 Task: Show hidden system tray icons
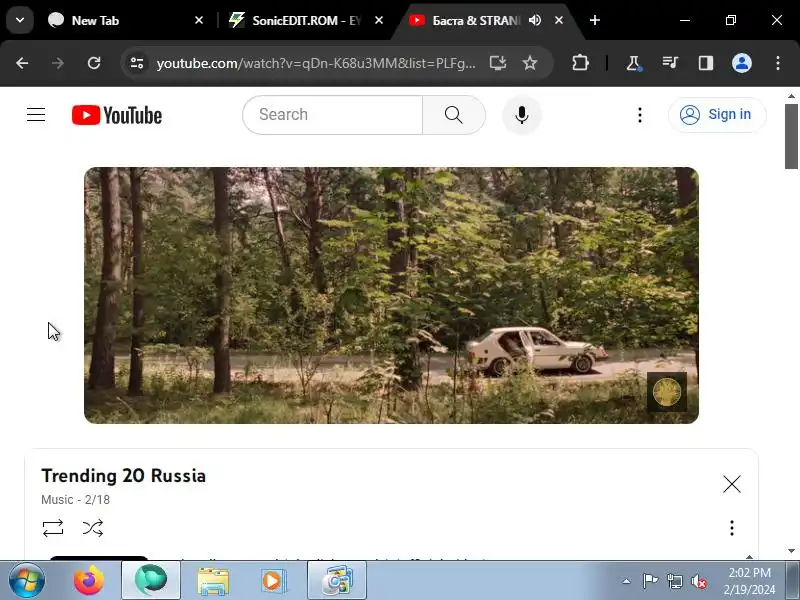point(627,581)
